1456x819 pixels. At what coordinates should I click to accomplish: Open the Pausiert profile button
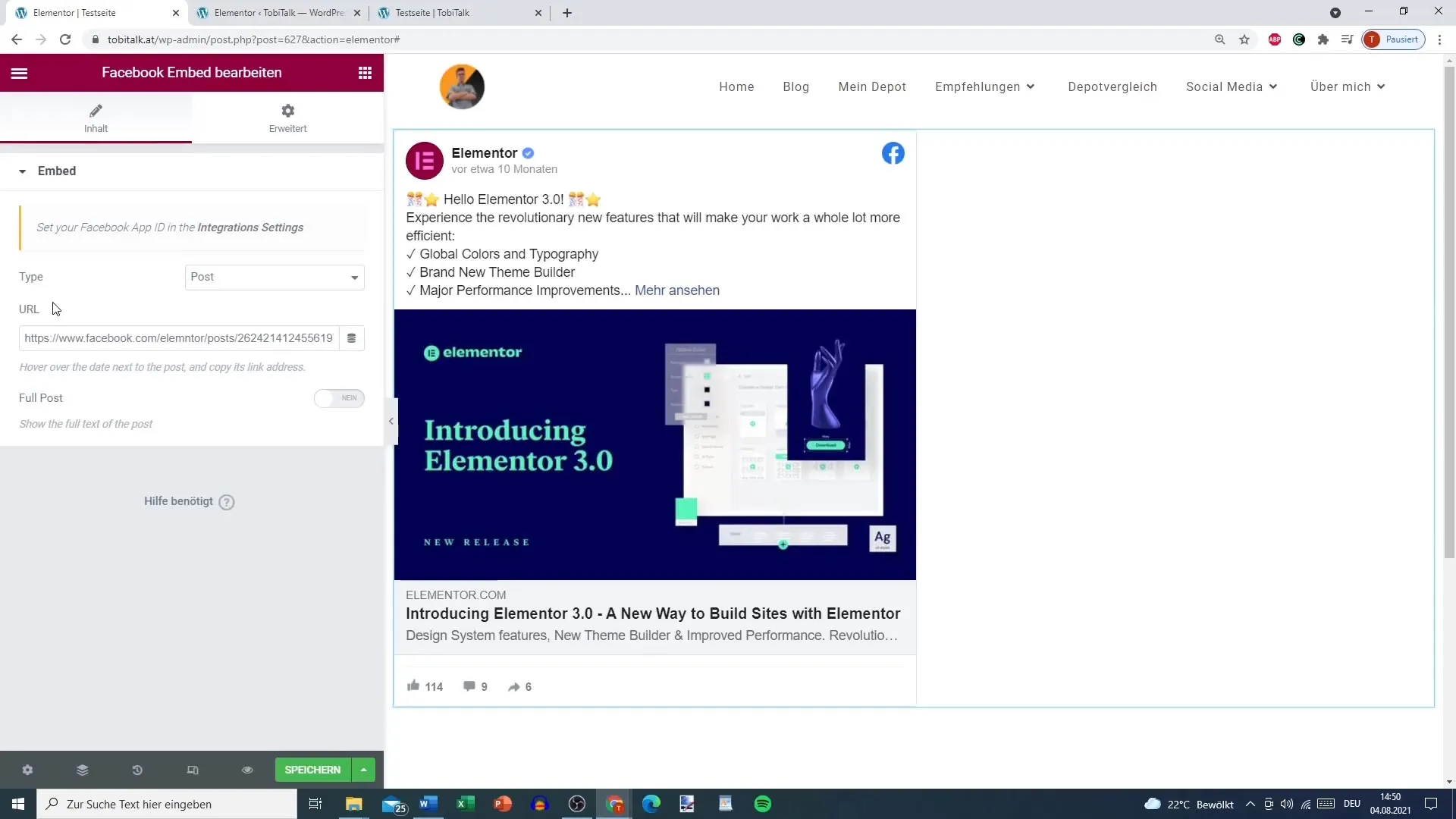pos(1394,39)
